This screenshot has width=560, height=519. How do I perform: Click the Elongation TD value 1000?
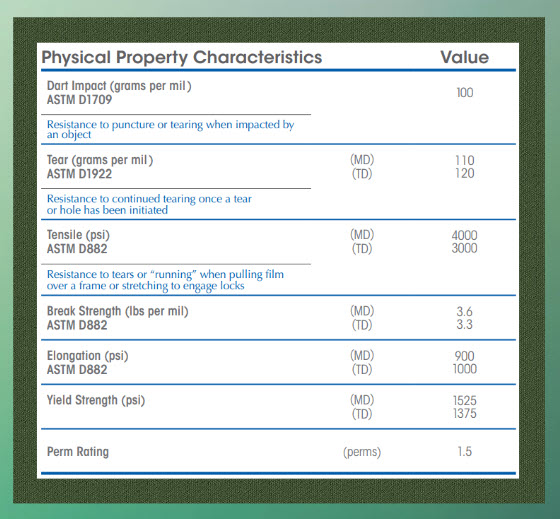465,369
